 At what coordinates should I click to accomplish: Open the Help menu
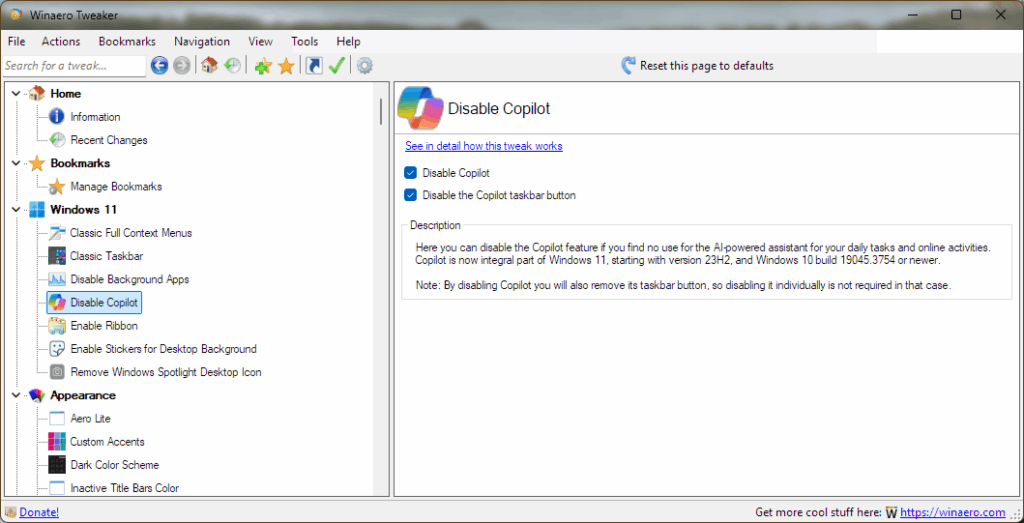(349, 41)
